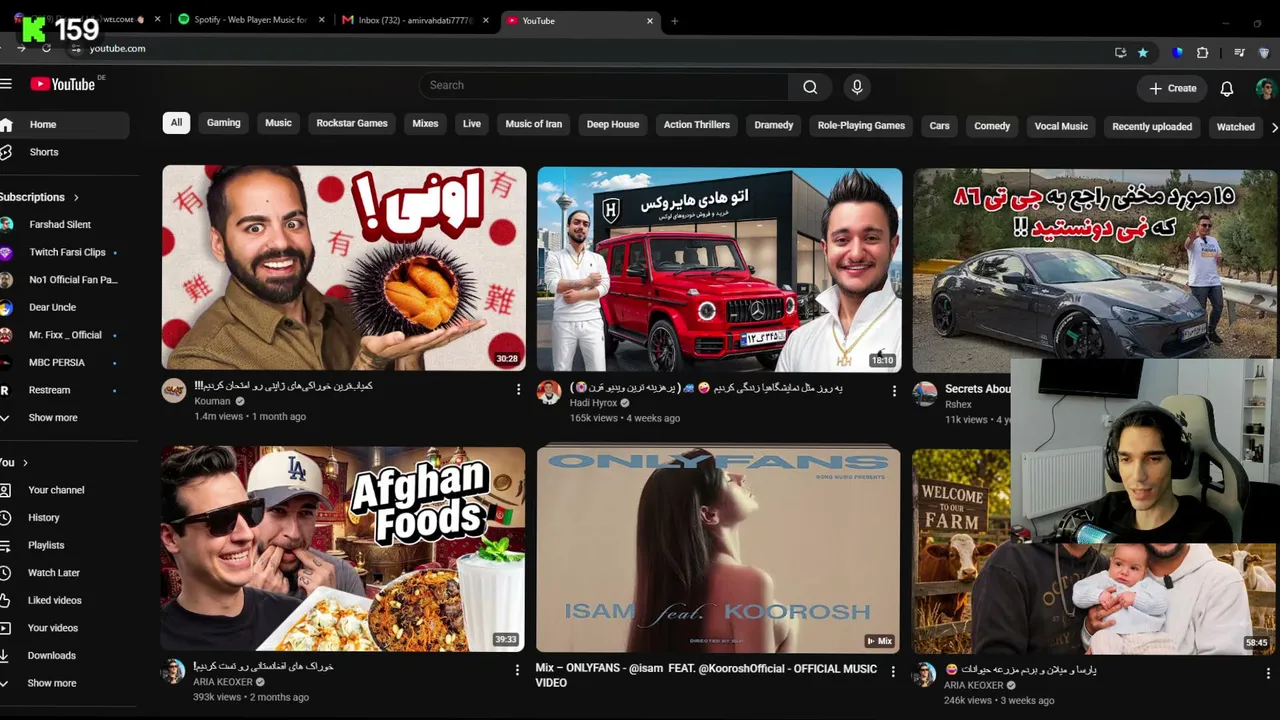Viewport: 1280px width, 720px height.
Task: Click the Kouman channel name
Action: point(212,401)
